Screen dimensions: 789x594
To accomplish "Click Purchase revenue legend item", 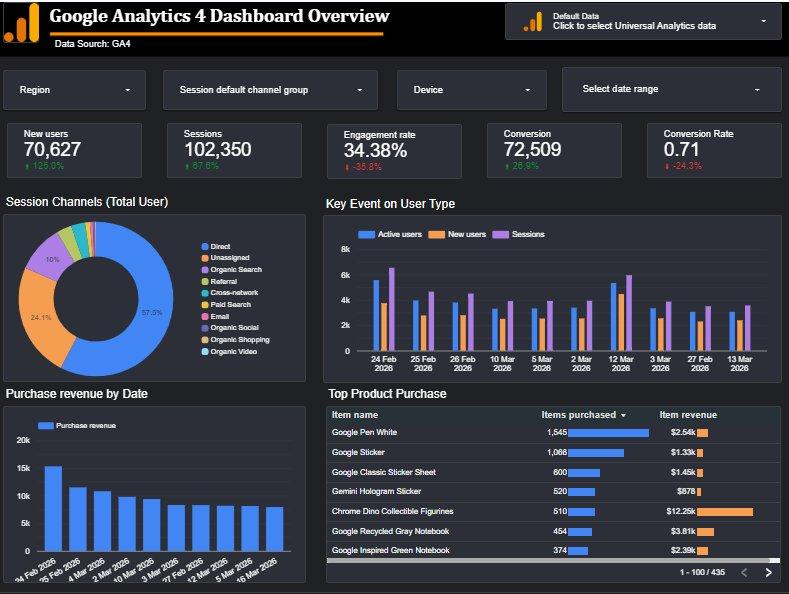I will click(x=77, y=426).
